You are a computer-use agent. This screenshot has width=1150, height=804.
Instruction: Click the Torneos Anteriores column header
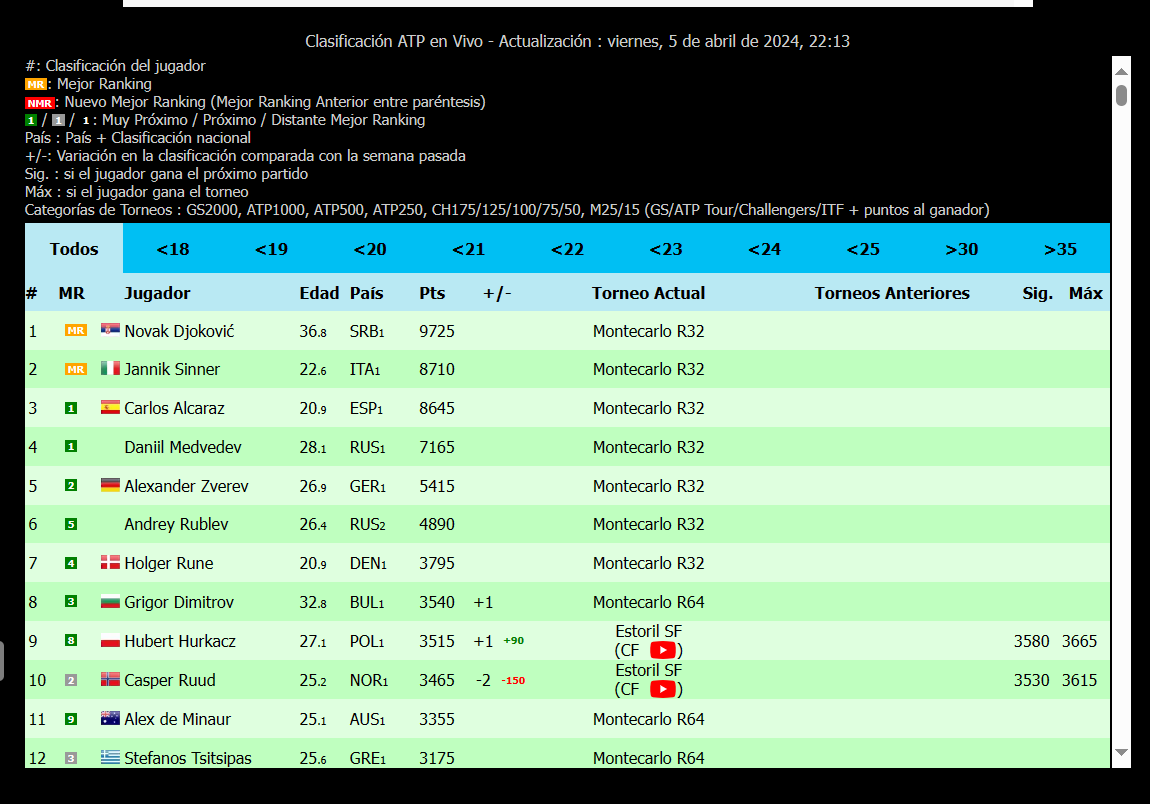point(892,293)
